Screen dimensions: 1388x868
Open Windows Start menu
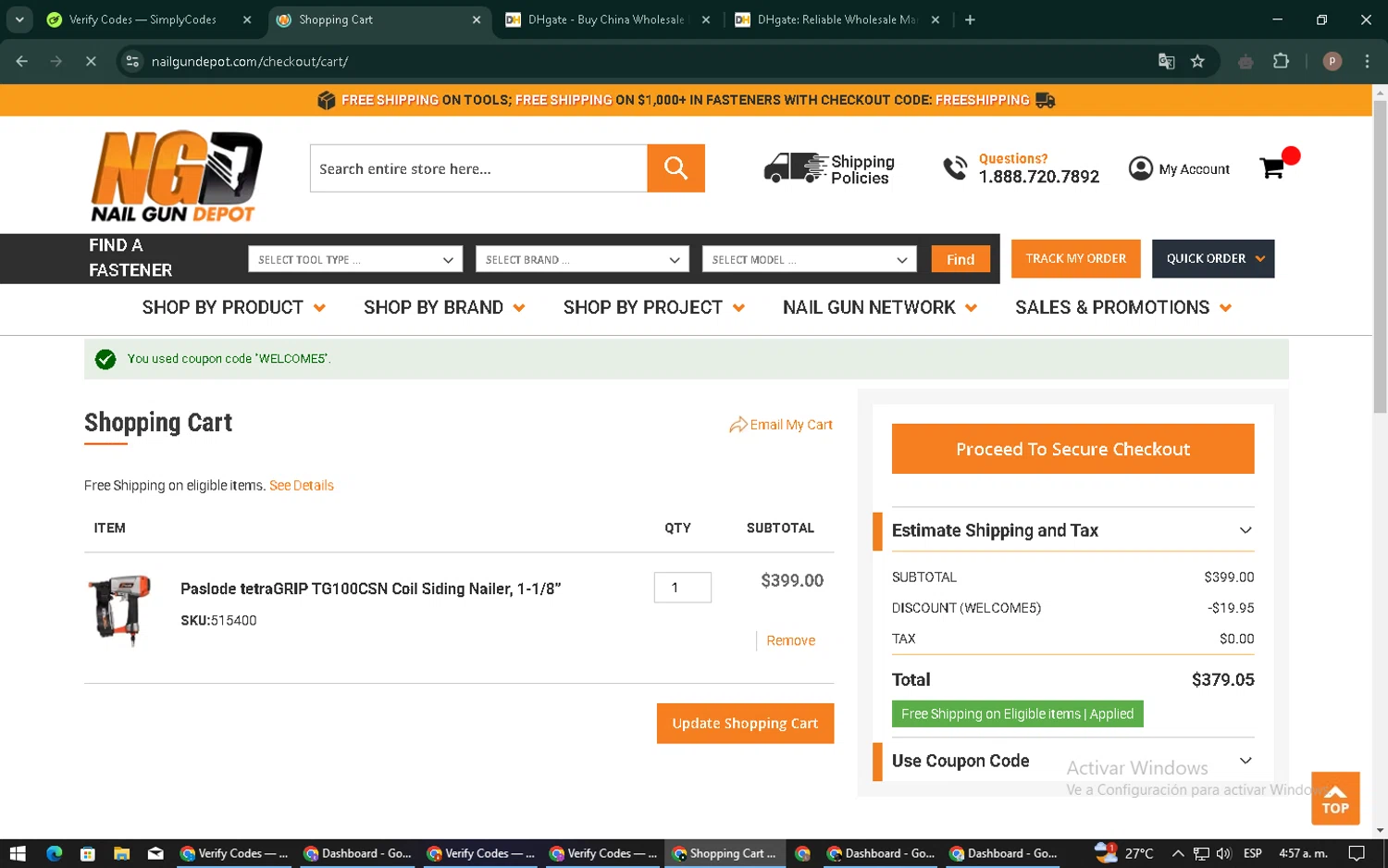pyautogui.click(x=17, y=853)
